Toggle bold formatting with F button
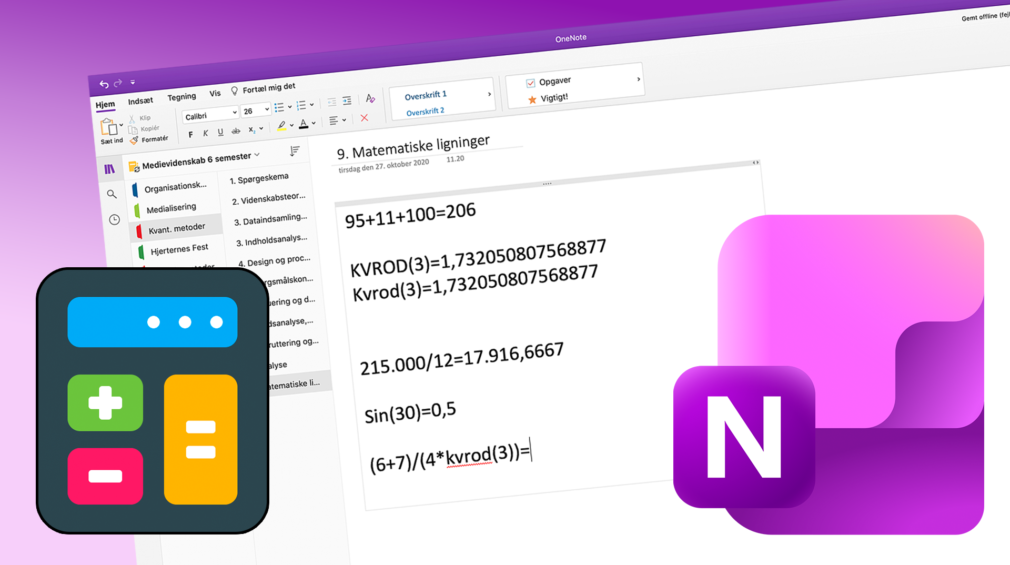This screenshot has width=1010, height=565. [x=191, y=134]
